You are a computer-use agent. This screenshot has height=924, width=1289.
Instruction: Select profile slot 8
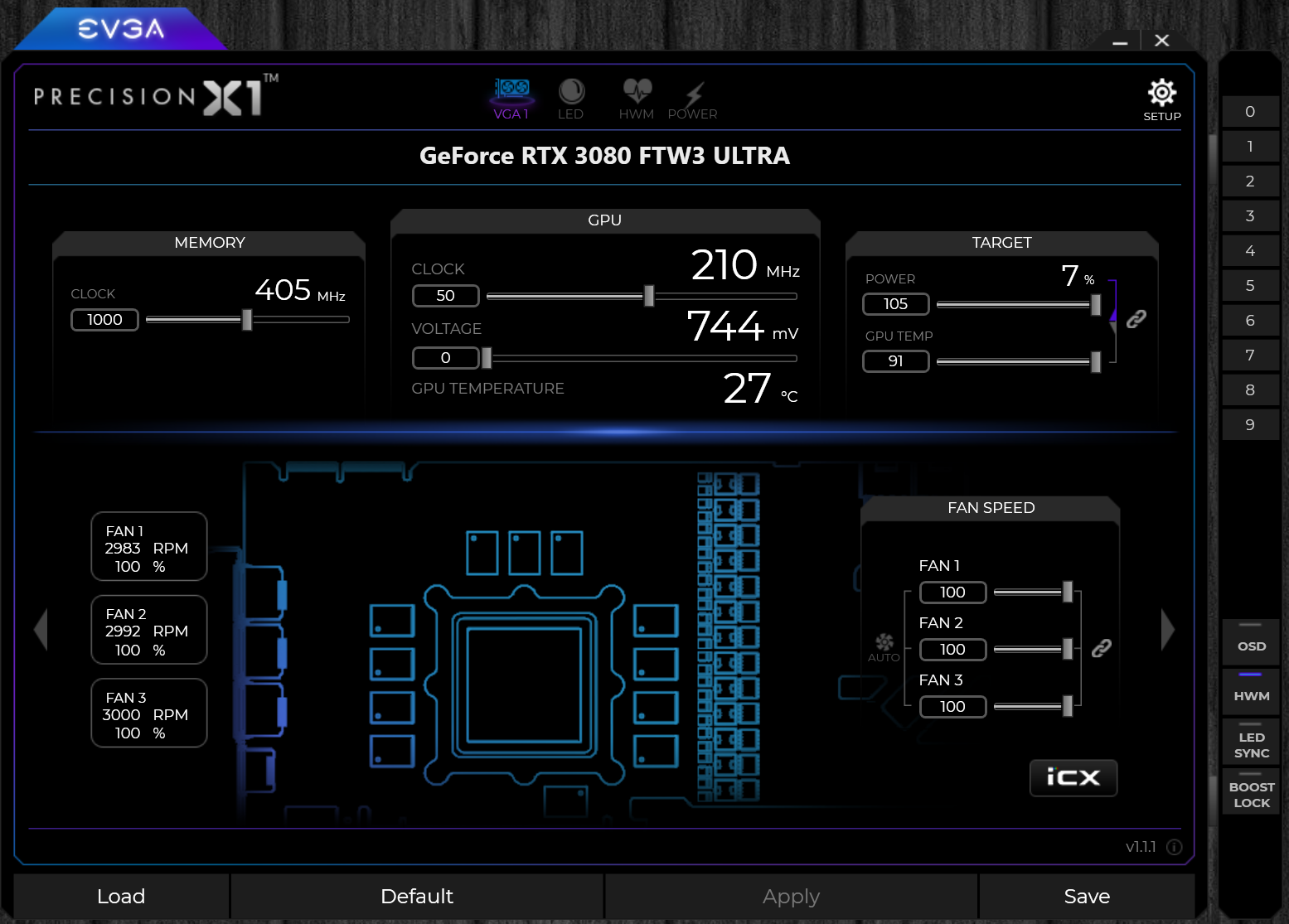pyautogui.click(x=1250, y=390)
